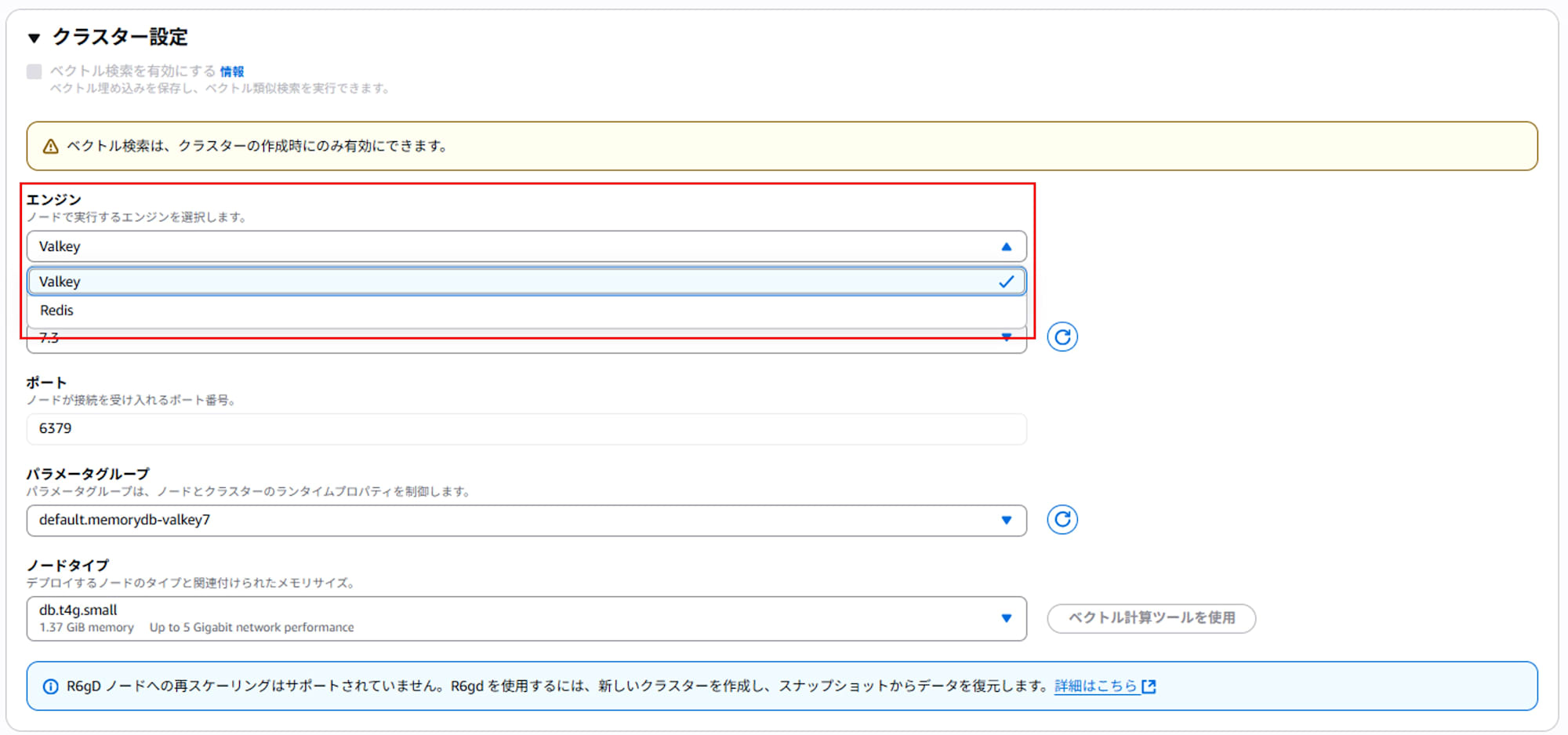Image resolution: width=1568 pixels, height=735 pixels.
Task: Enable the ベクトル検索を有効にする checkbox
Action: [x=34, y=72]
